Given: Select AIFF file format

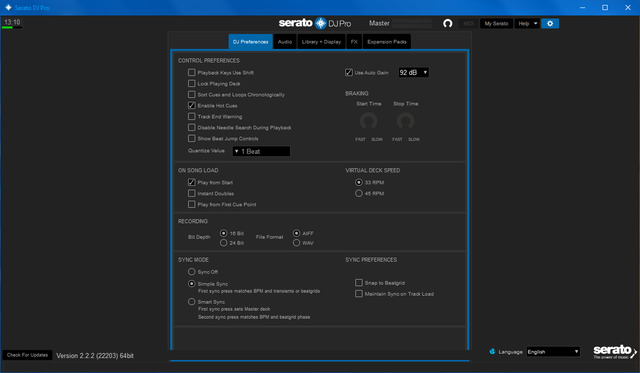Looking at the screenshot, I should (296, 233).
